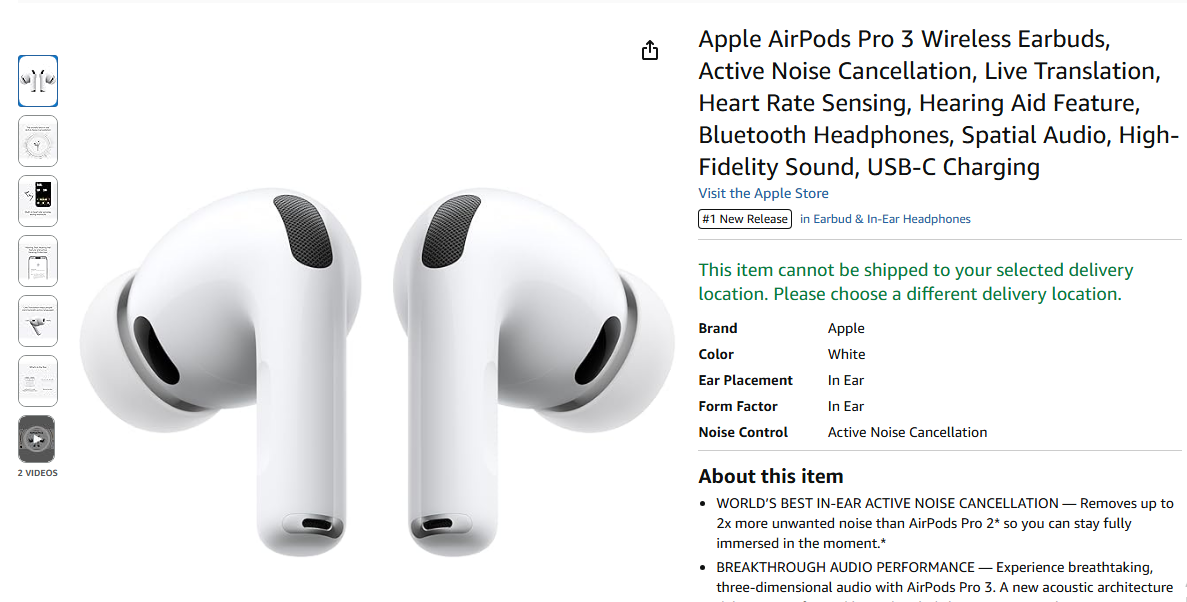
Task: Select the second thumbnail showing the charging case
Action: pos(37,140)
